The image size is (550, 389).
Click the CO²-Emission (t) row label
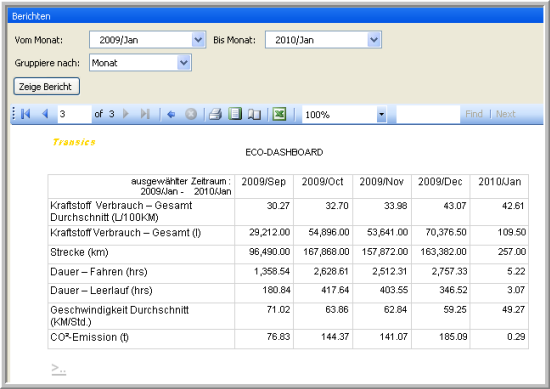pyautogui.click(x=89, y=337)
